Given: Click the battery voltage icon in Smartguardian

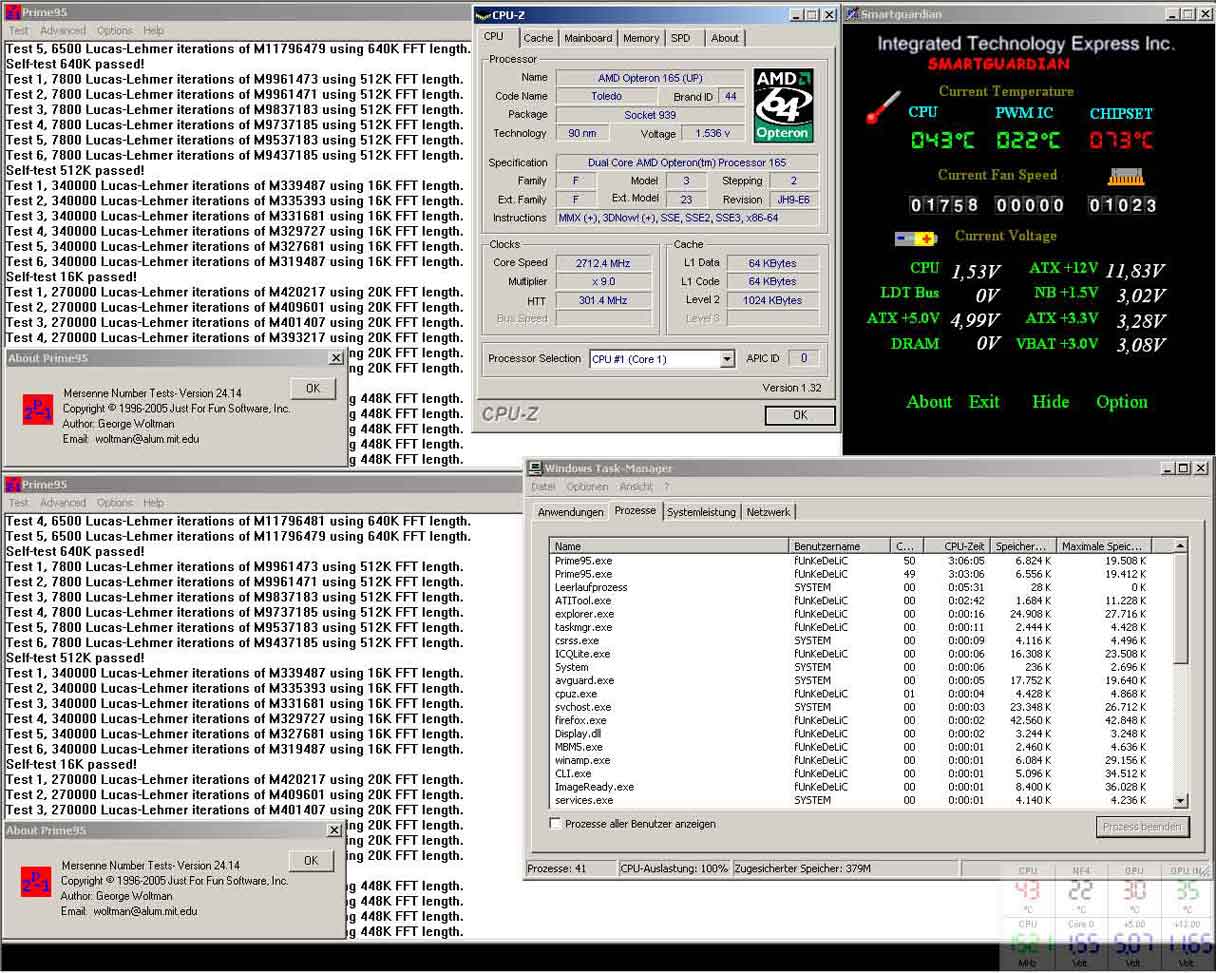Looking at the screenshot, I should click(x=915, y=238).
